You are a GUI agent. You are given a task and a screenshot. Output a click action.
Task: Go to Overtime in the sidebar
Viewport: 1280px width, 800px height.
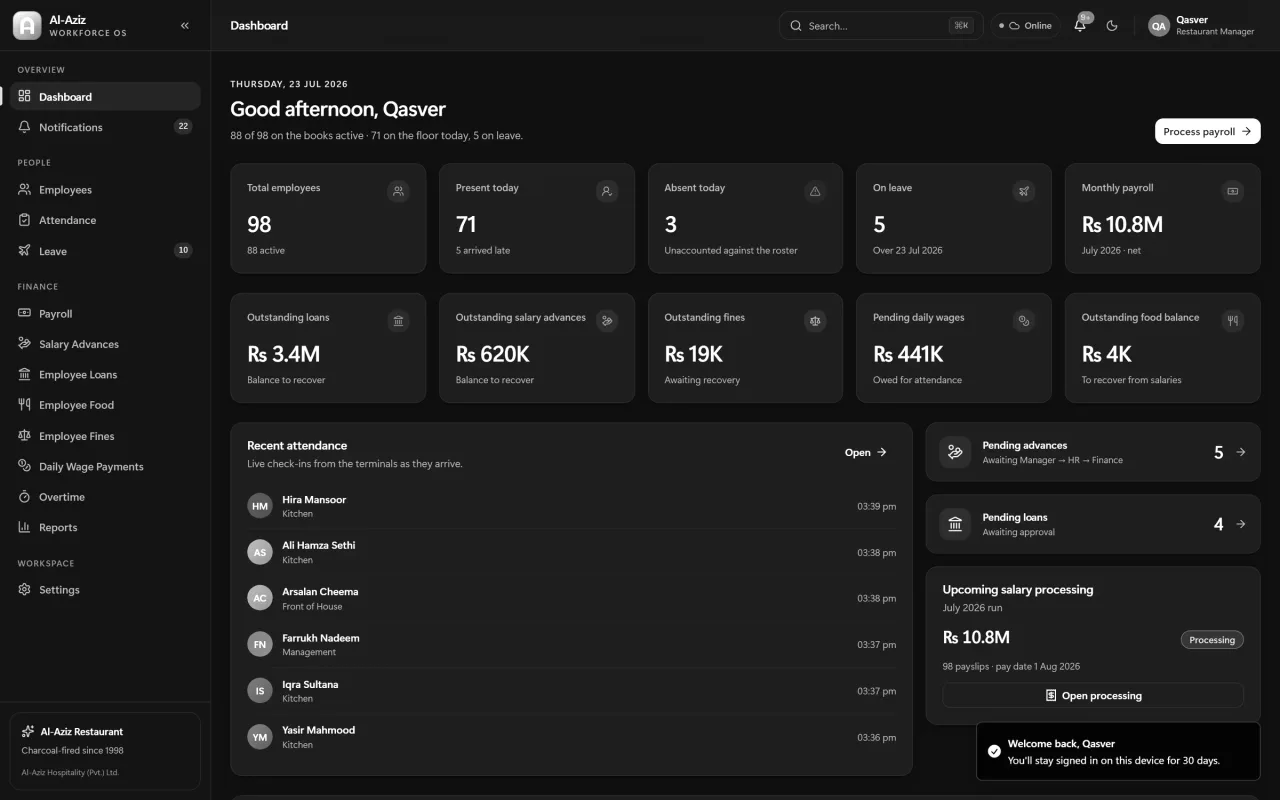[104, 497]
